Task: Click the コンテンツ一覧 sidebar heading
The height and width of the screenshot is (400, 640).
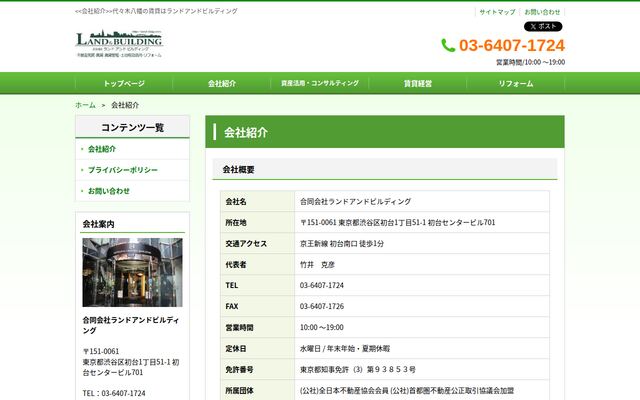Action: [133, 127]
